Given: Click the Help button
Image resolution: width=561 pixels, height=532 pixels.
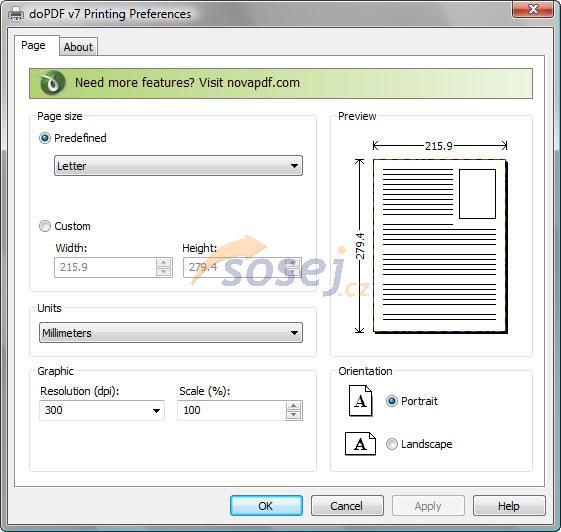Looking at the screenshot, I should click(509, 506).
